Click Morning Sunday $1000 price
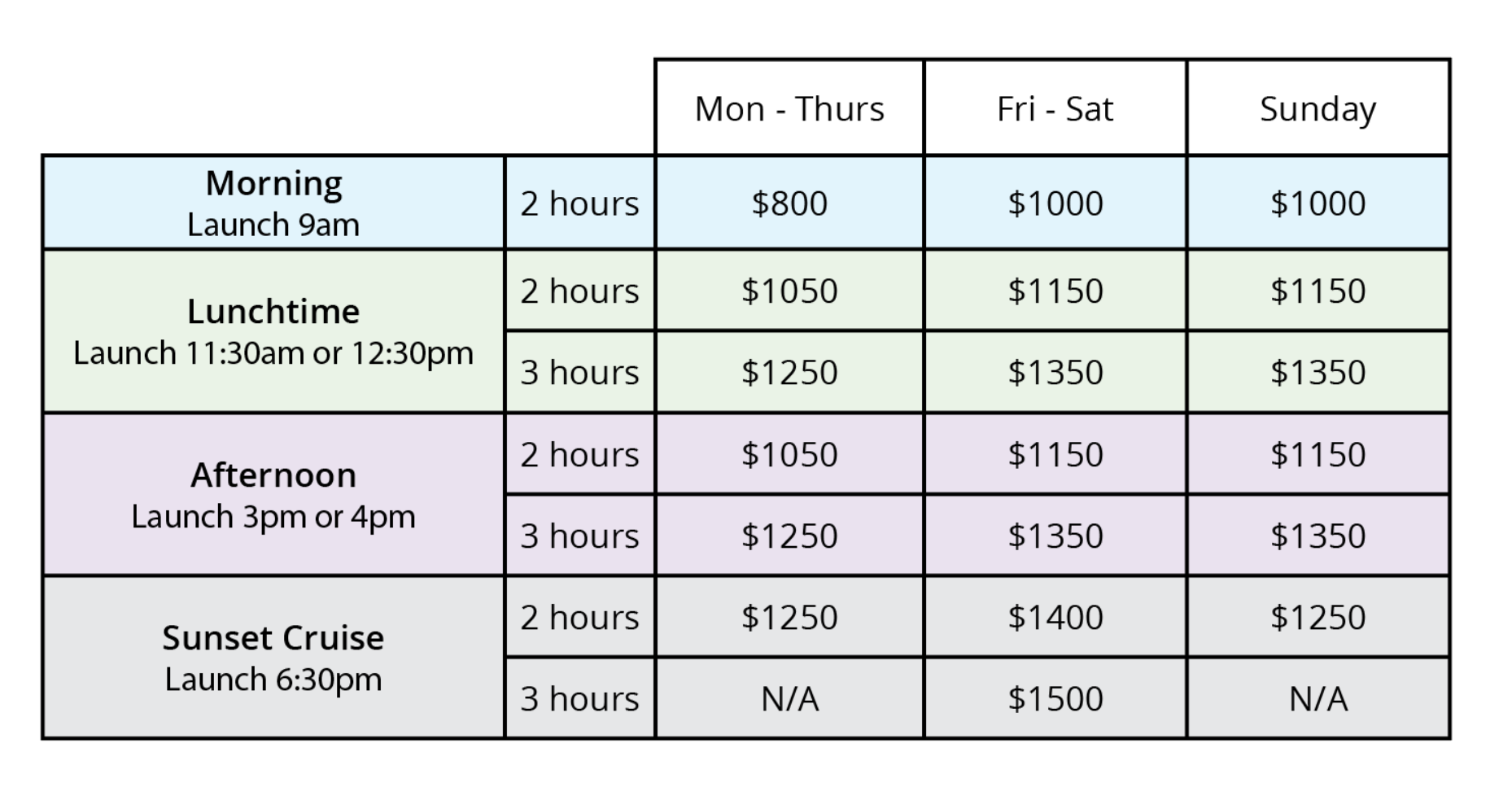Viewport: 1512px width, 796px height. tap(1318, 203)
